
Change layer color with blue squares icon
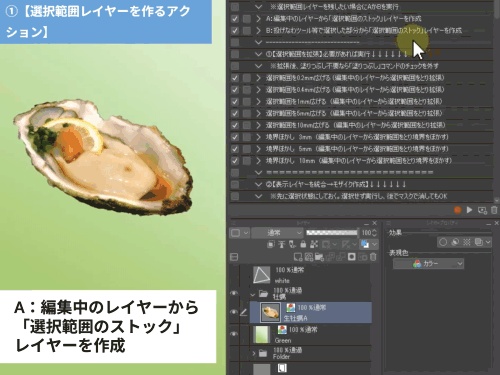point(365,244)
